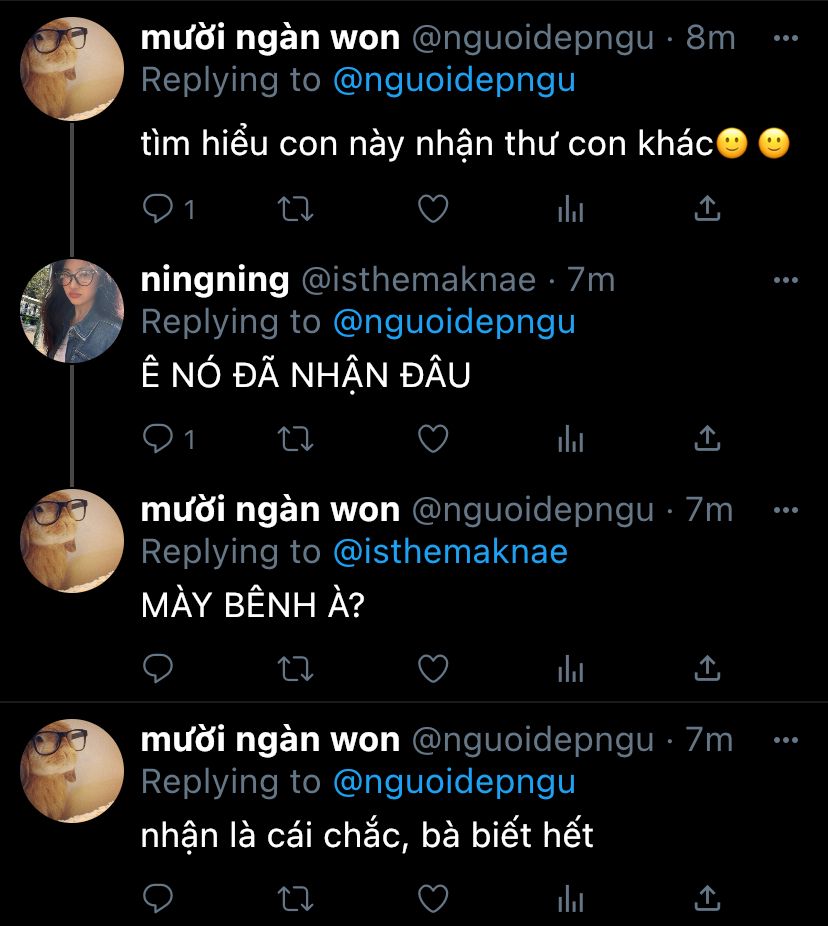Image resolution: width=828 pixels, height=926 pixels.
Task: Open the cat avatar on the top tweet
Action: pyautogui.click(x=72, y=70)
